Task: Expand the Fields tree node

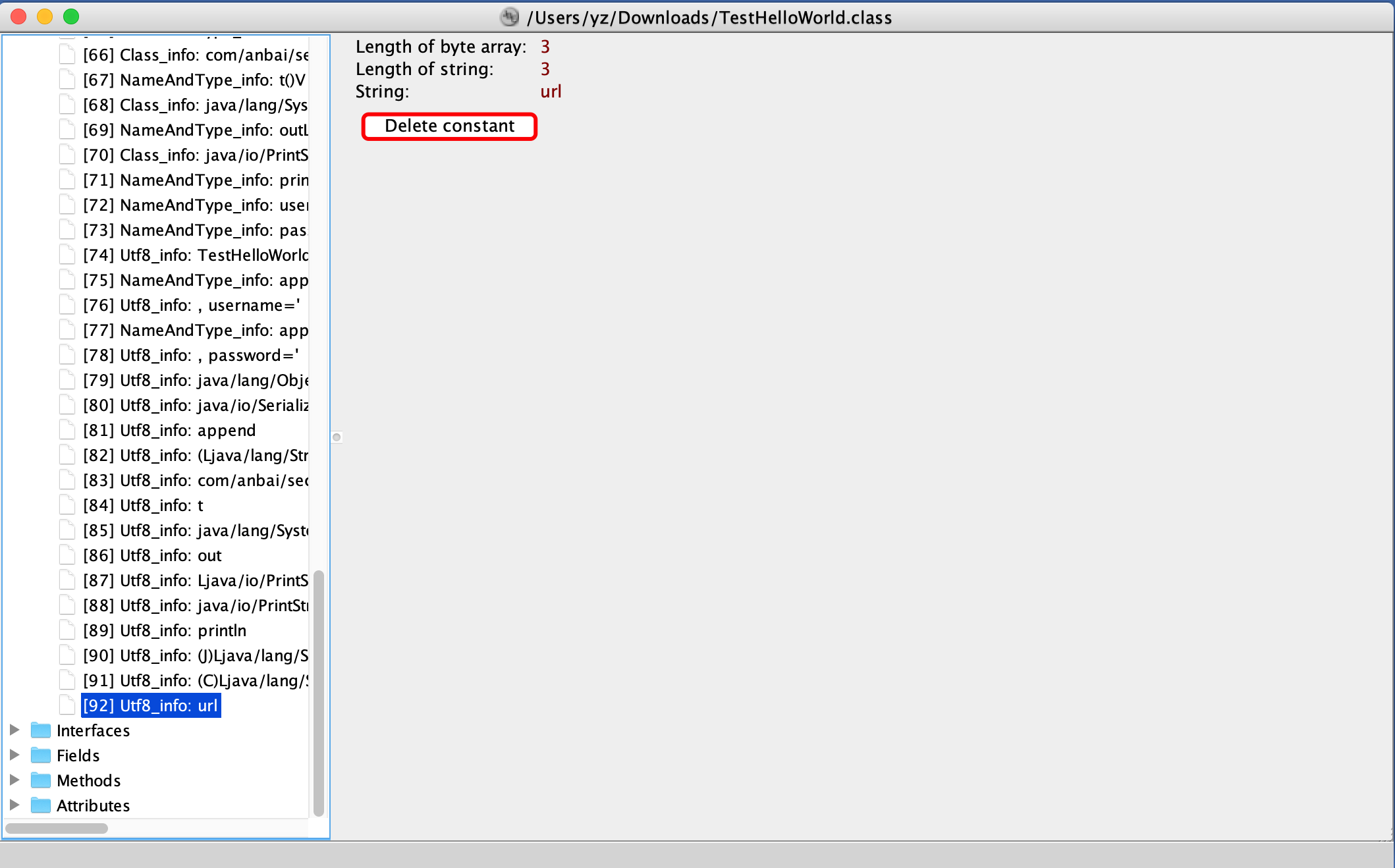Action: [x=14, y=755]
